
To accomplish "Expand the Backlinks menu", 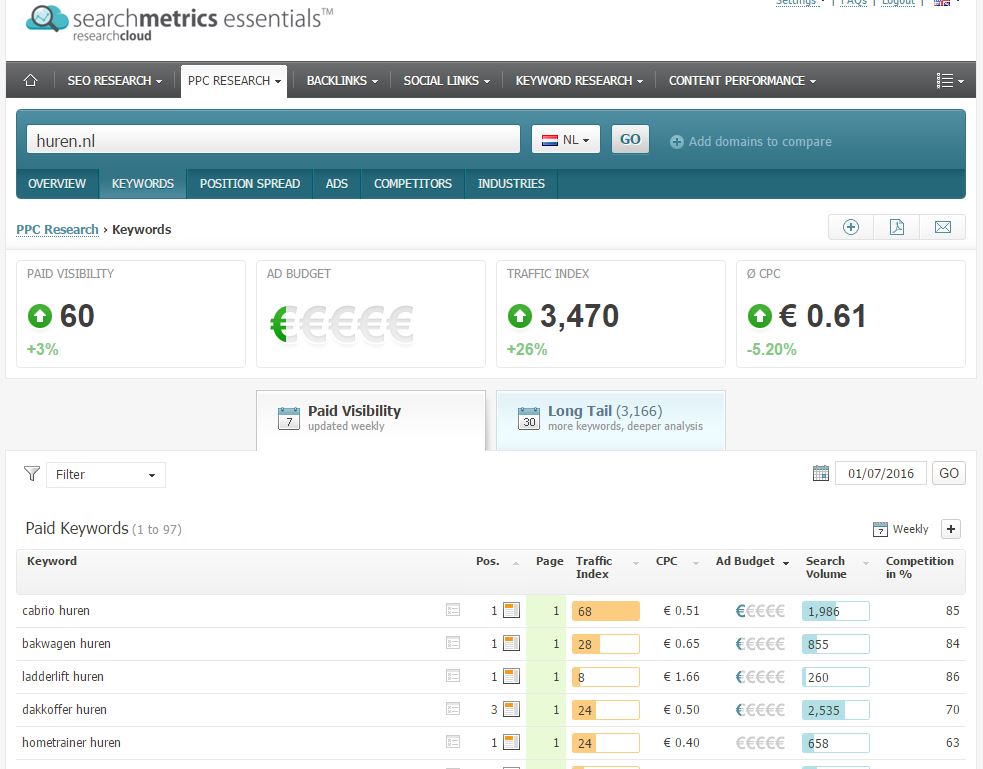I will tap(342, 81).
